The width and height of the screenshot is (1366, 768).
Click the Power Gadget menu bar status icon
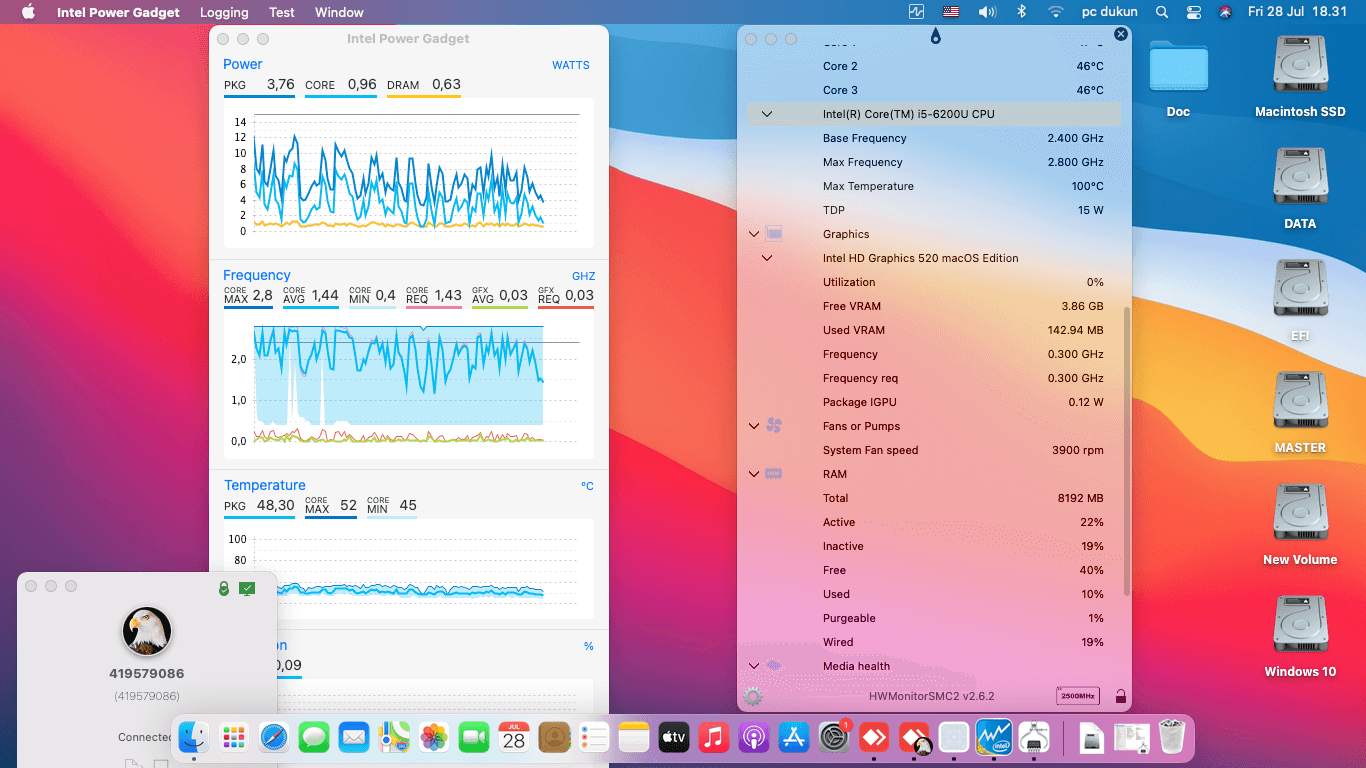point(916,12)
